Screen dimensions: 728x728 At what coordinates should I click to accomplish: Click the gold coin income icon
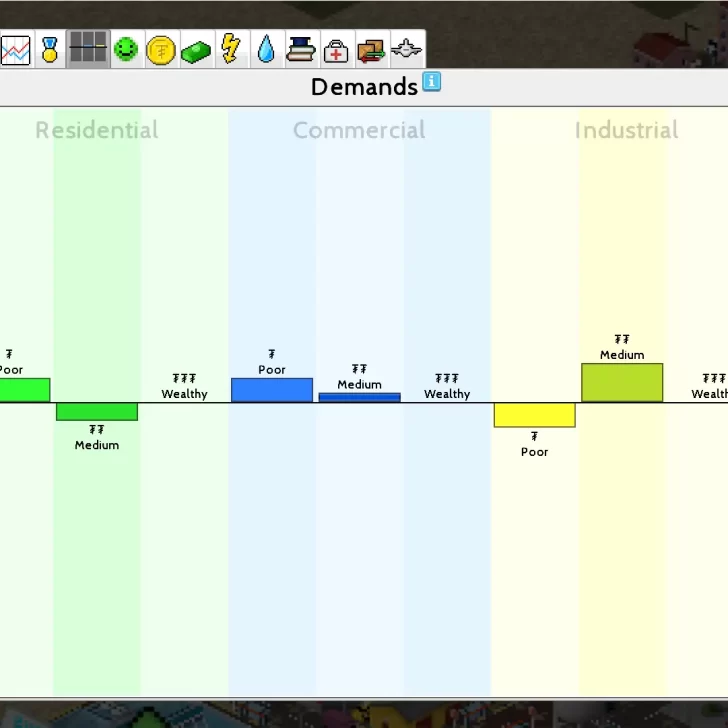tap(160, 50)
